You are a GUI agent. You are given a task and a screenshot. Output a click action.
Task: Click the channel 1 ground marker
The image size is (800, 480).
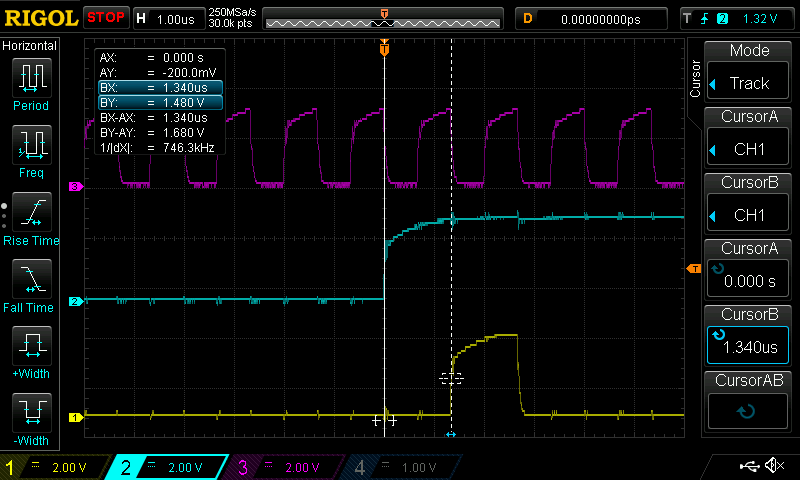[x=76, y=417]
